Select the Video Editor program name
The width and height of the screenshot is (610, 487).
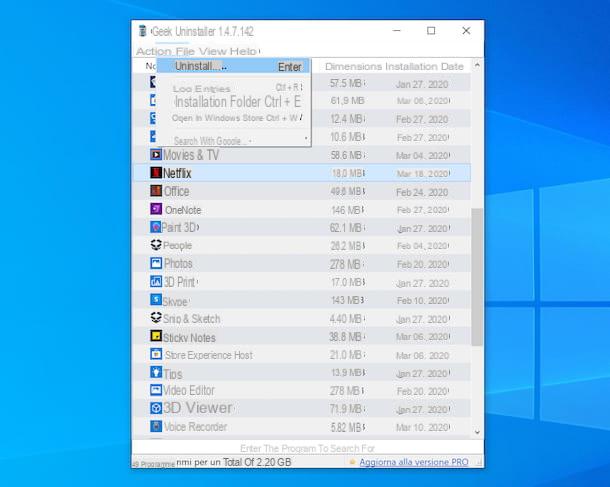189,390
